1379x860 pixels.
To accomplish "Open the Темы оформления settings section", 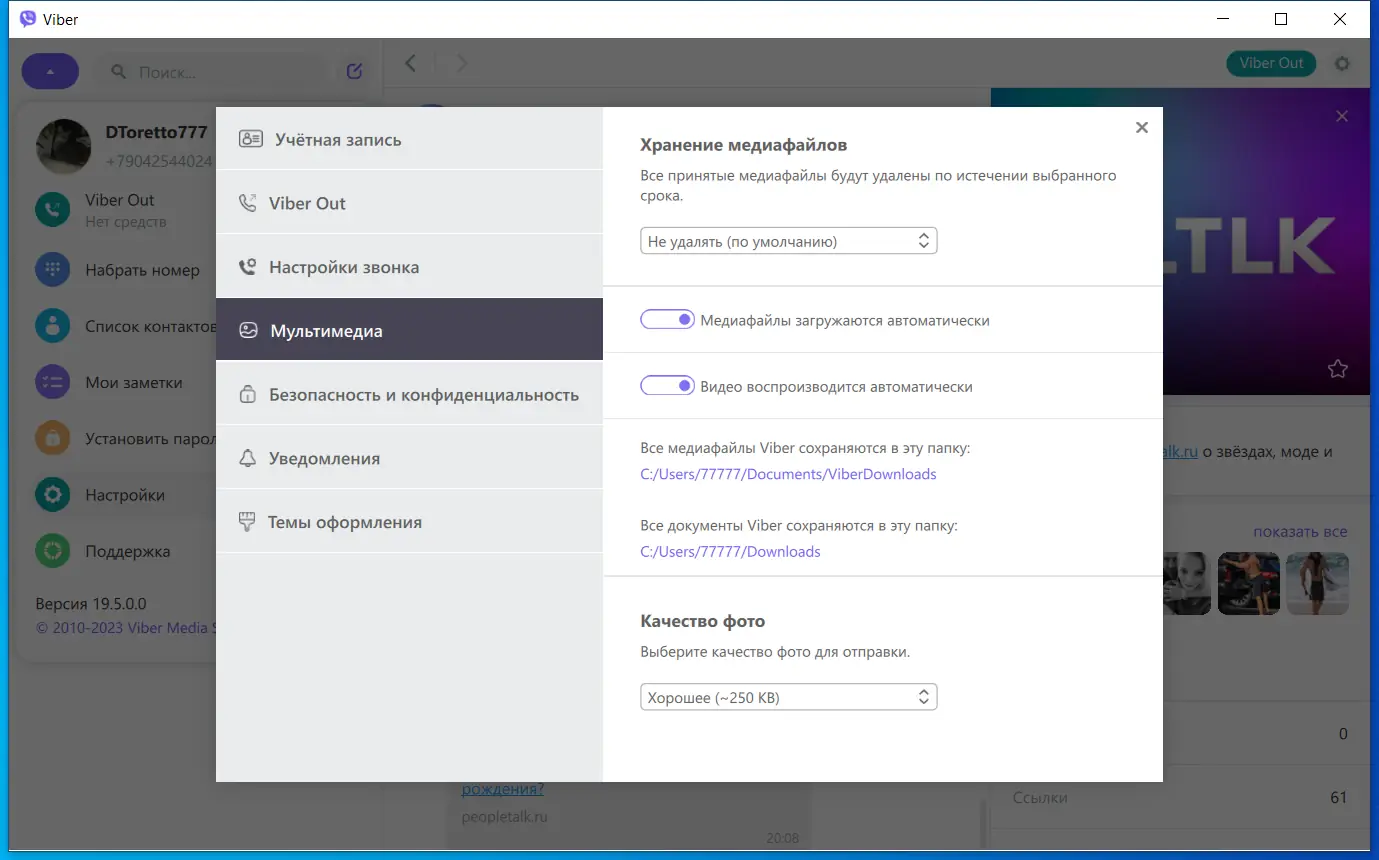I will pyautogui.click(x=344, y=521).
